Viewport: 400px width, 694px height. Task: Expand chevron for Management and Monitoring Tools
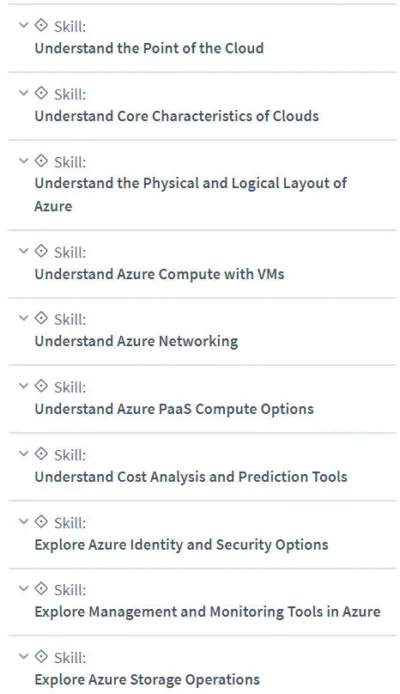[23, 589]
